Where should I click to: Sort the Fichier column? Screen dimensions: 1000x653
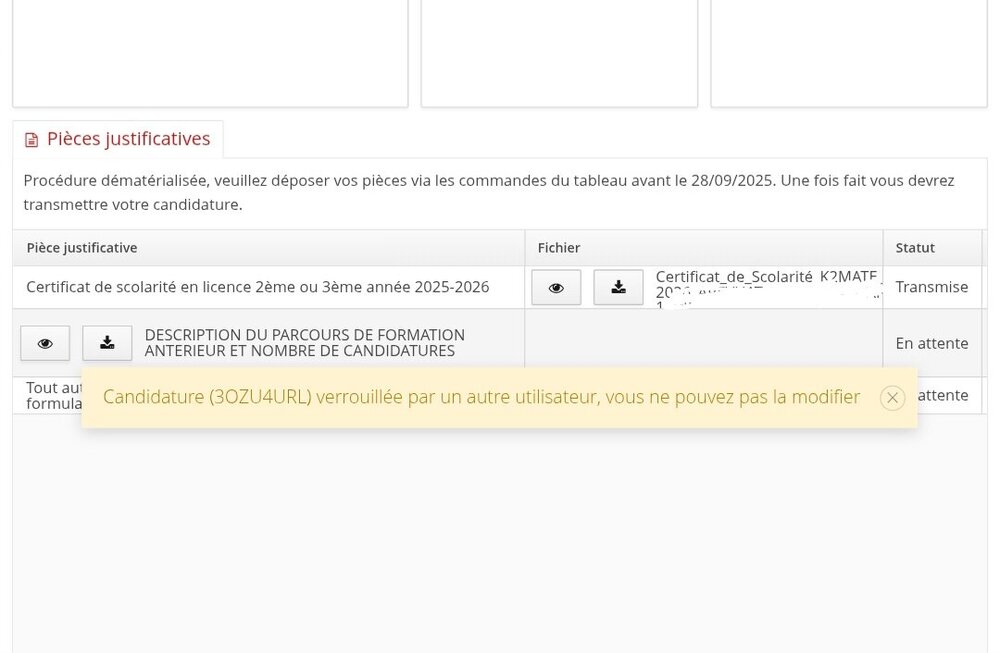click(558, 247)
